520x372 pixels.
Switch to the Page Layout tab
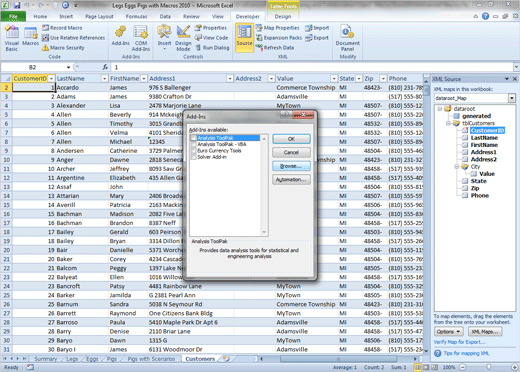click(99, 16)
